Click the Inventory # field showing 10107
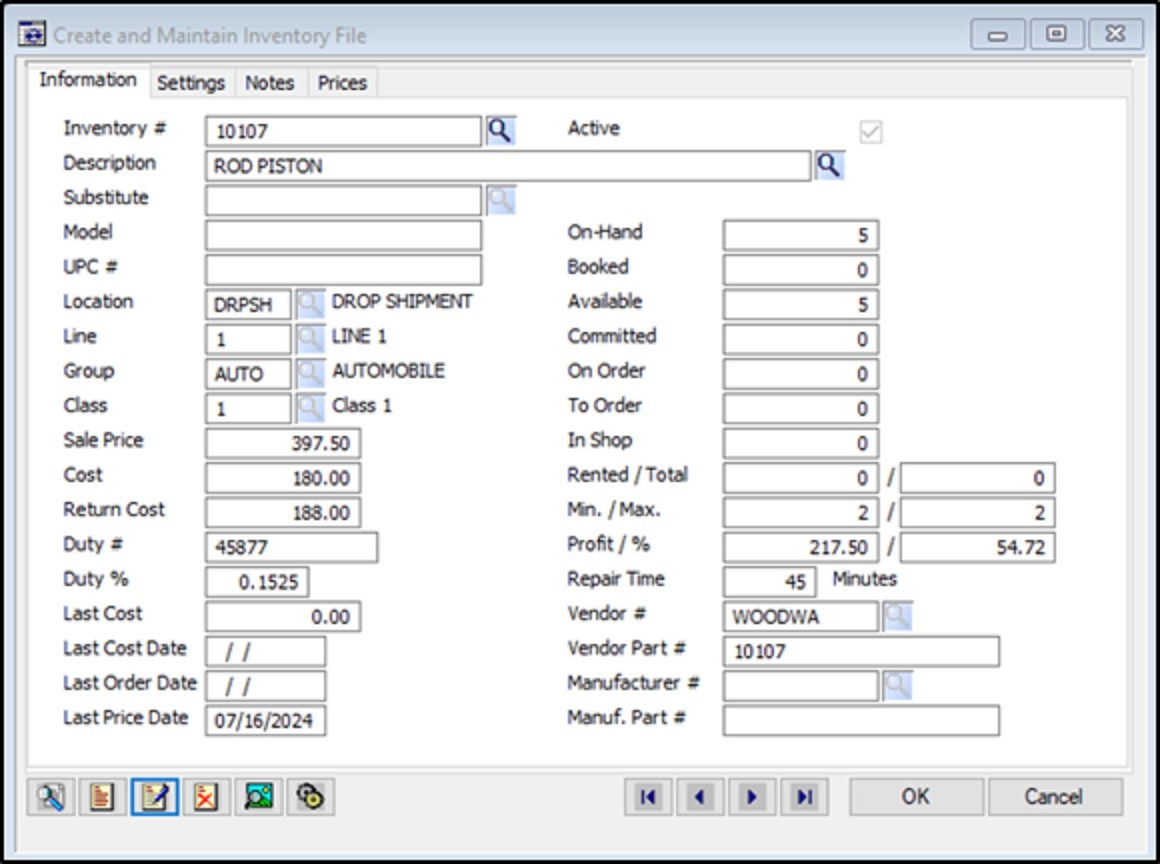 pyautogui.click(x=343, y=131)
